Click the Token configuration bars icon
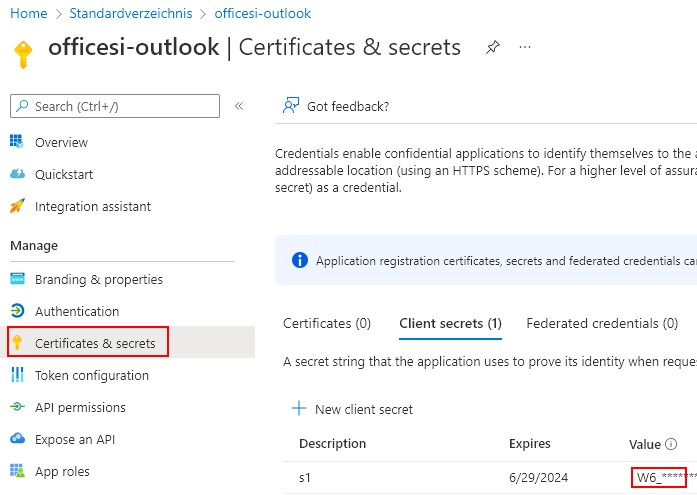697x495 pixels. click(17, 375)
